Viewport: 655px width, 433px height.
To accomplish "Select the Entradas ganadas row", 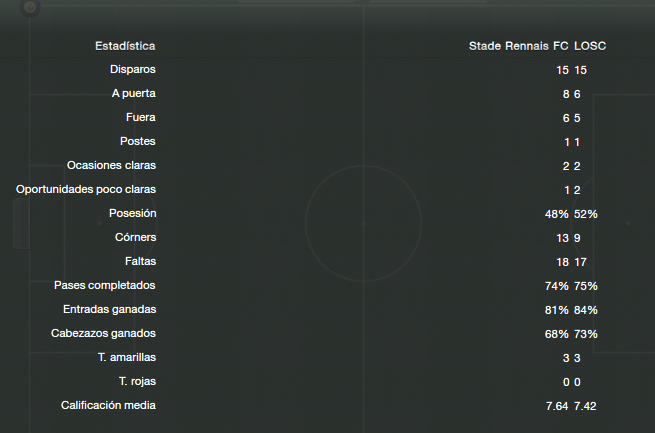I will coord(328,310).
